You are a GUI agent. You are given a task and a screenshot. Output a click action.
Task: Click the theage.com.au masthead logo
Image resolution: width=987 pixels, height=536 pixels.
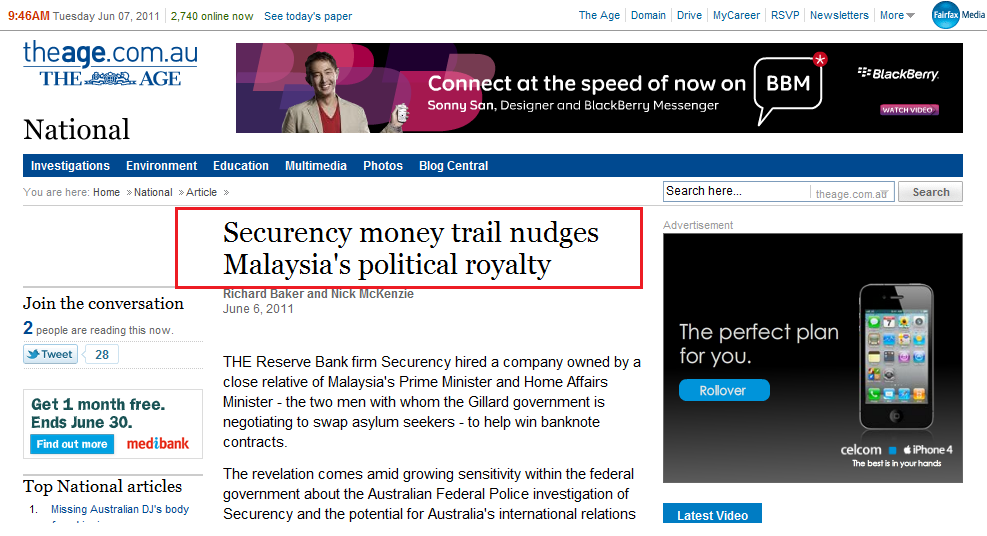click(x=111, y=64)
